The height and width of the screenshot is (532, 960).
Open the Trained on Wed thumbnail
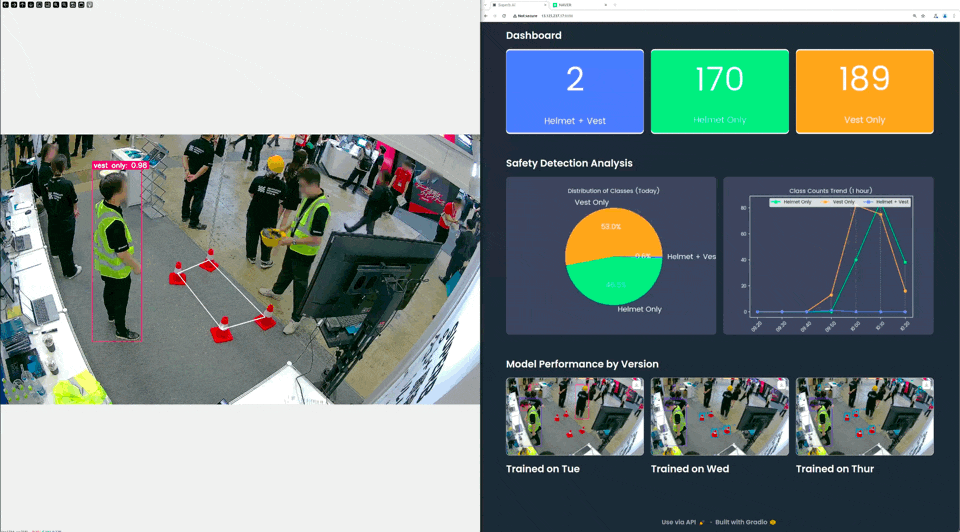point(720,416)
